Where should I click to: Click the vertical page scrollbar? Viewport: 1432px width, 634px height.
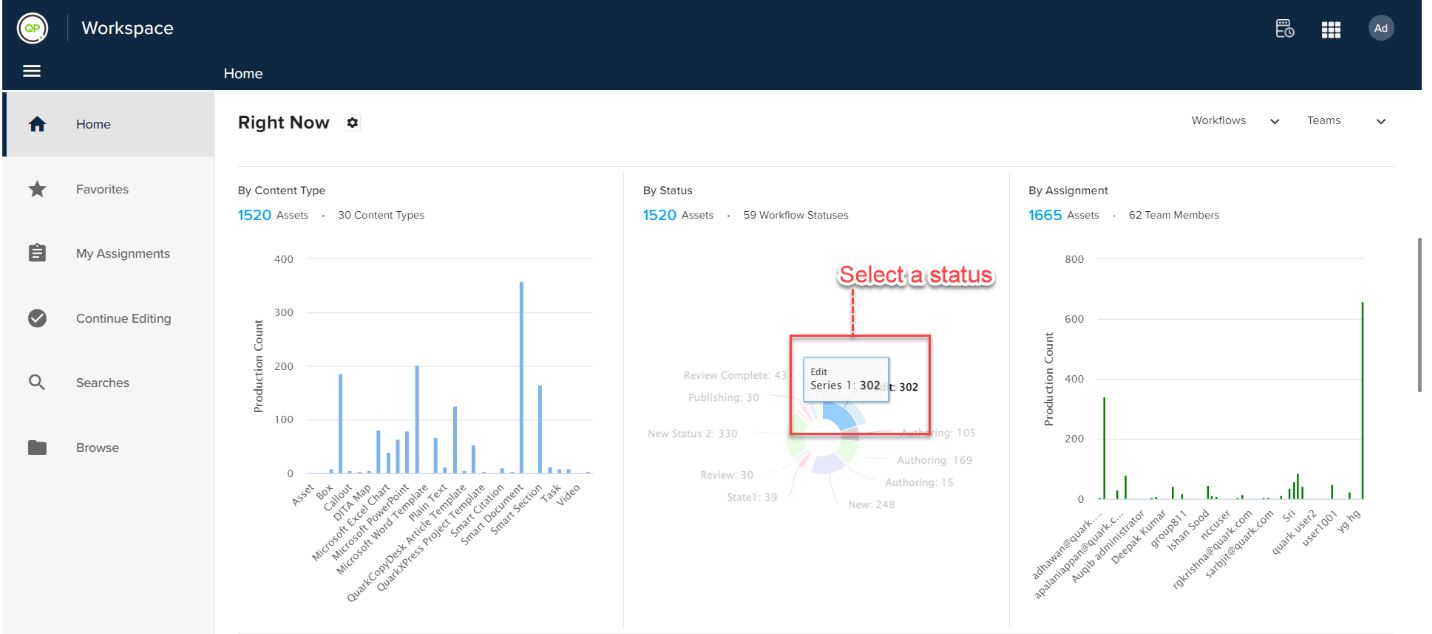coord(1421,314)
